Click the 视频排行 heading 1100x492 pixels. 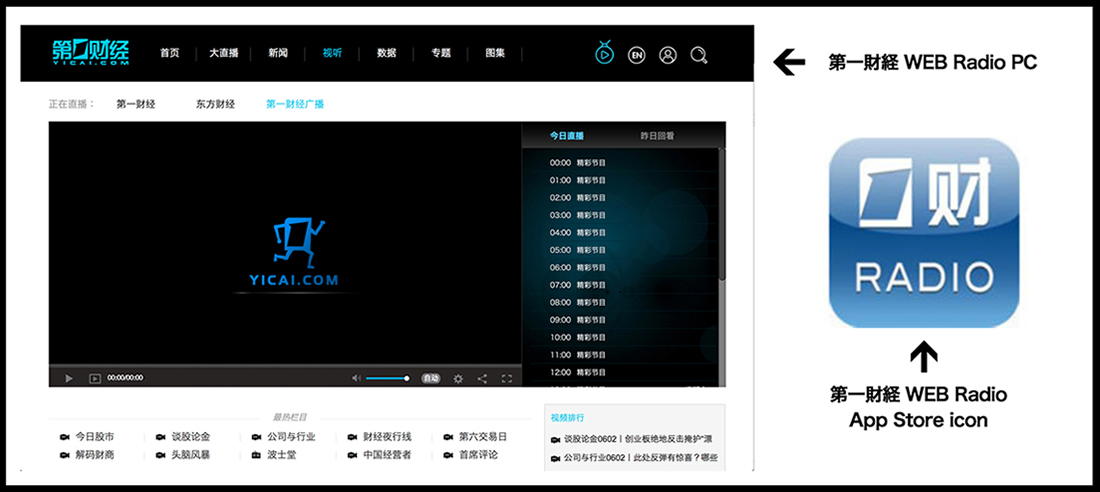pyautogui.click(x=568, y=418)
